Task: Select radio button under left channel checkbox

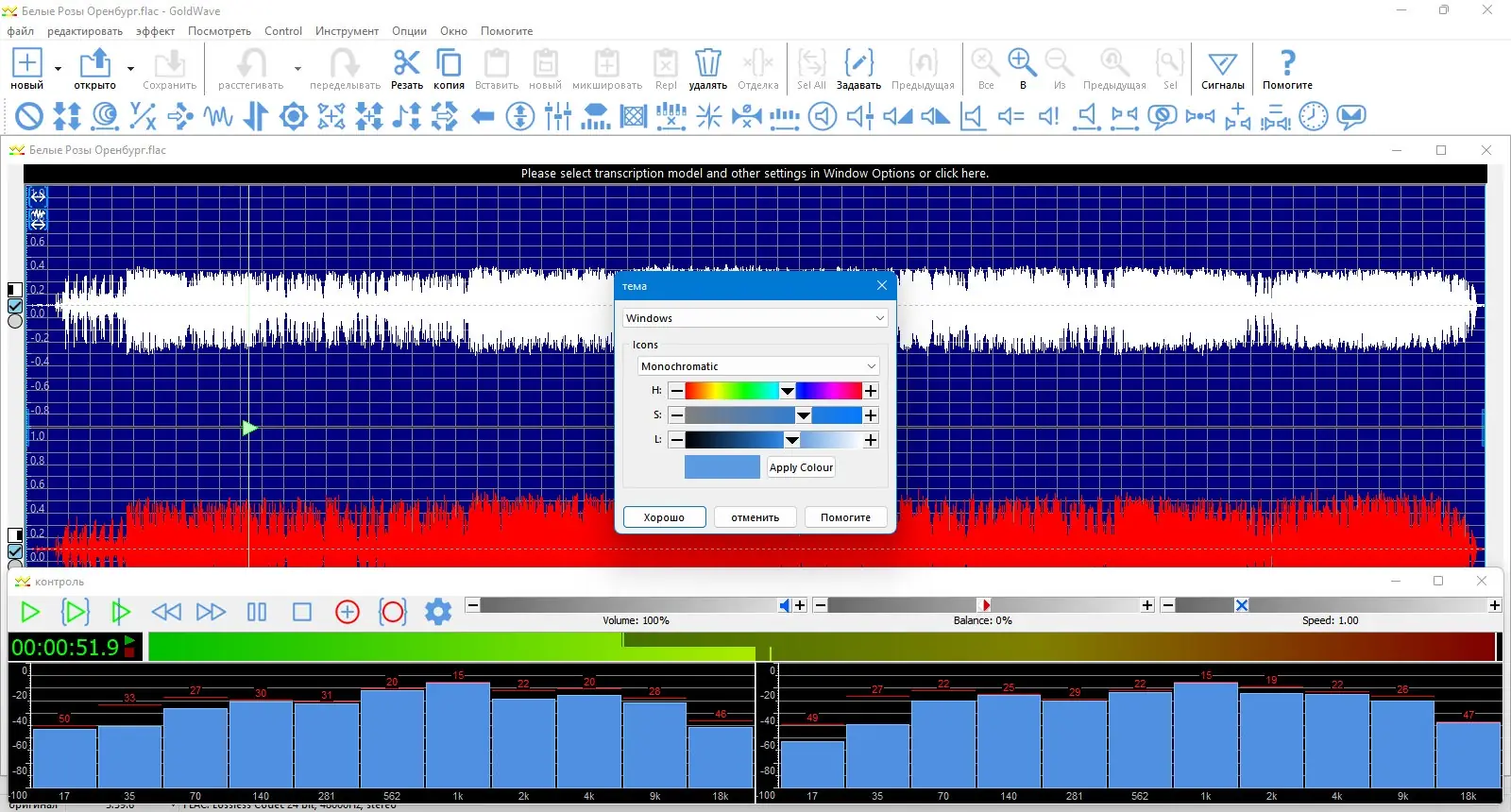Action: point(15,322)
